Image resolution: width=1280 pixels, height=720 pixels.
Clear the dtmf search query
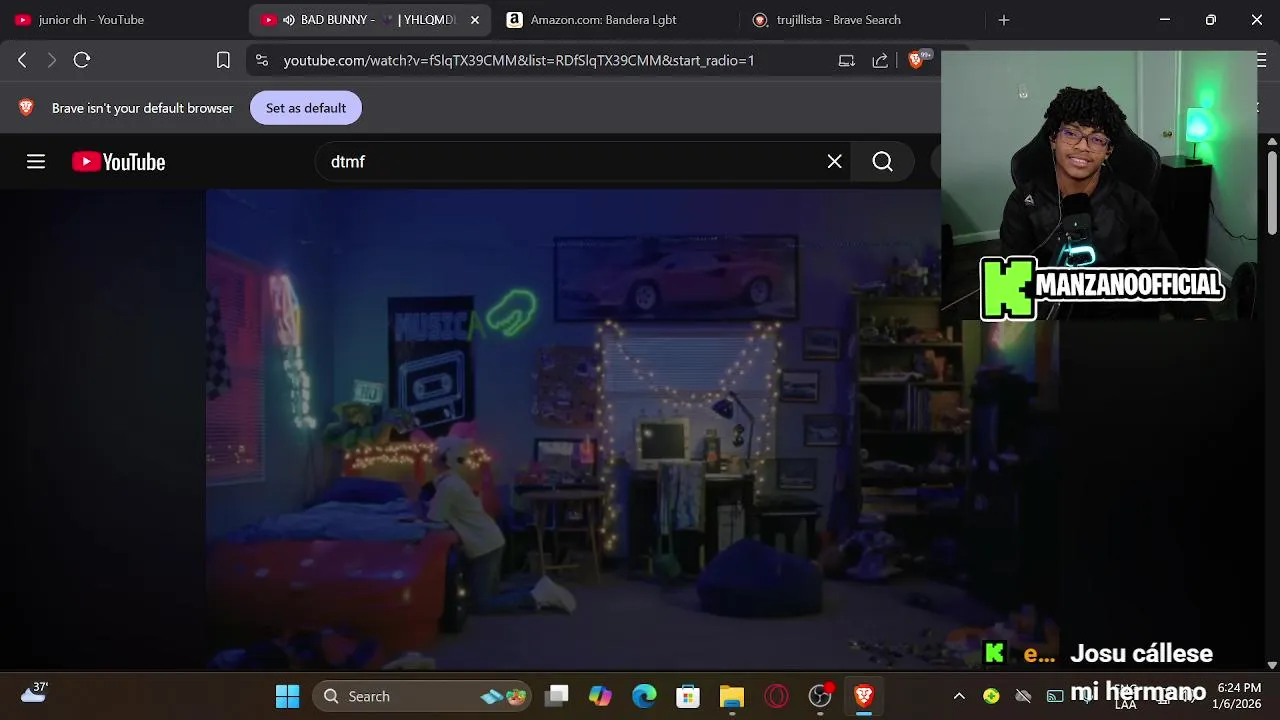pos(834,161)
